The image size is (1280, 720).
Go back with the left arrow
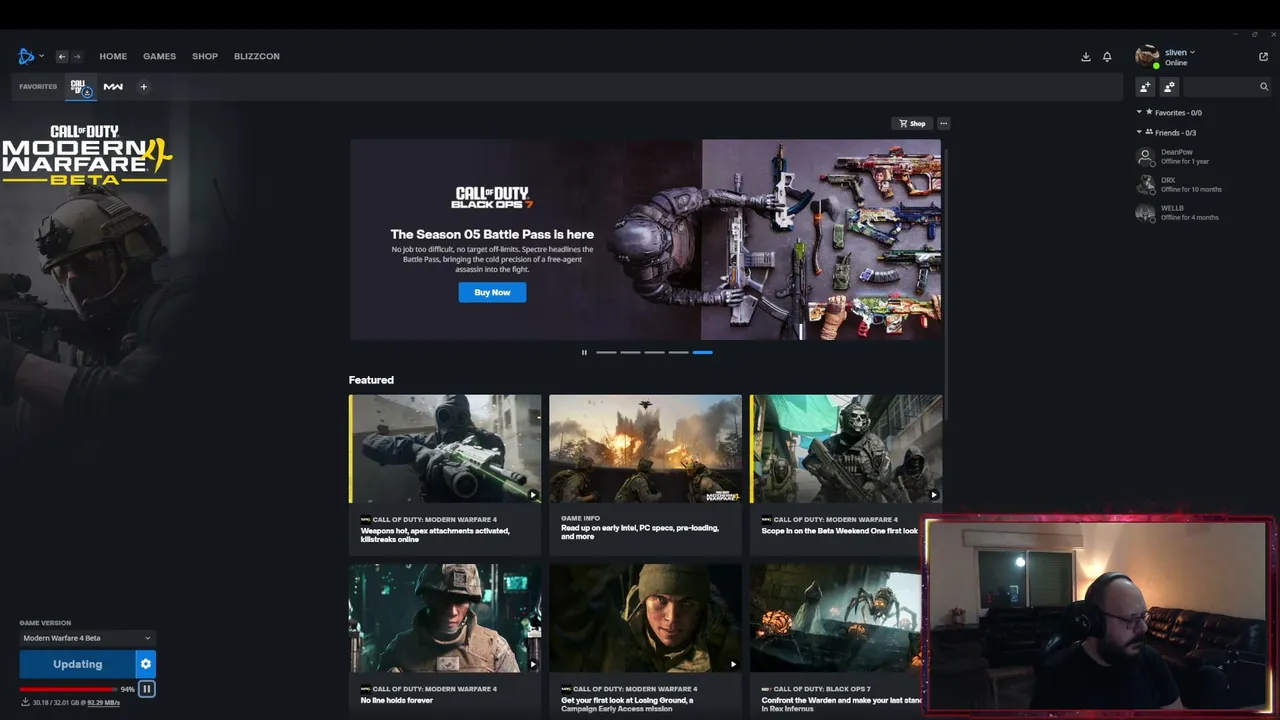point(61,56)
